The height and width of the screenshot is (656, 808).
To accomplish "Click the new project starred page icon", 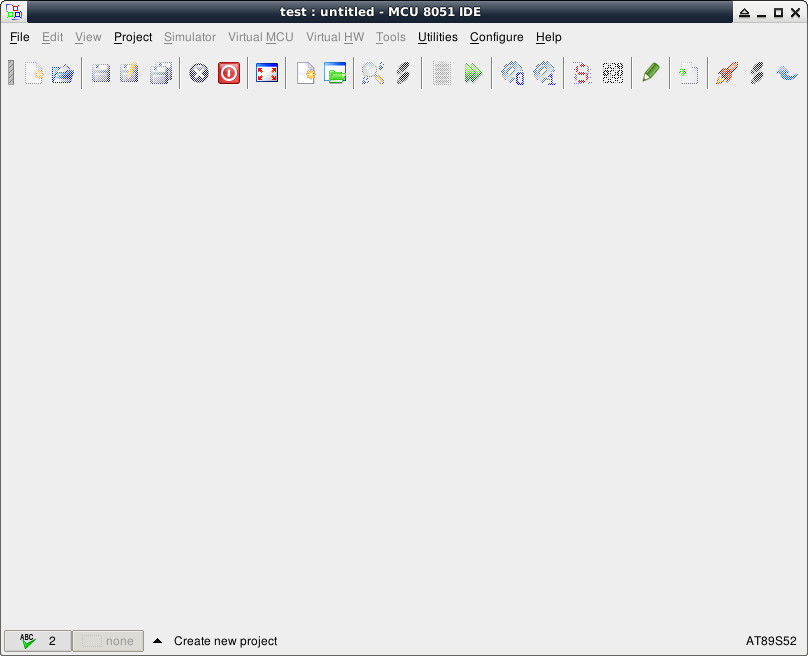I will pyautogui.click(x=306, y=73).
